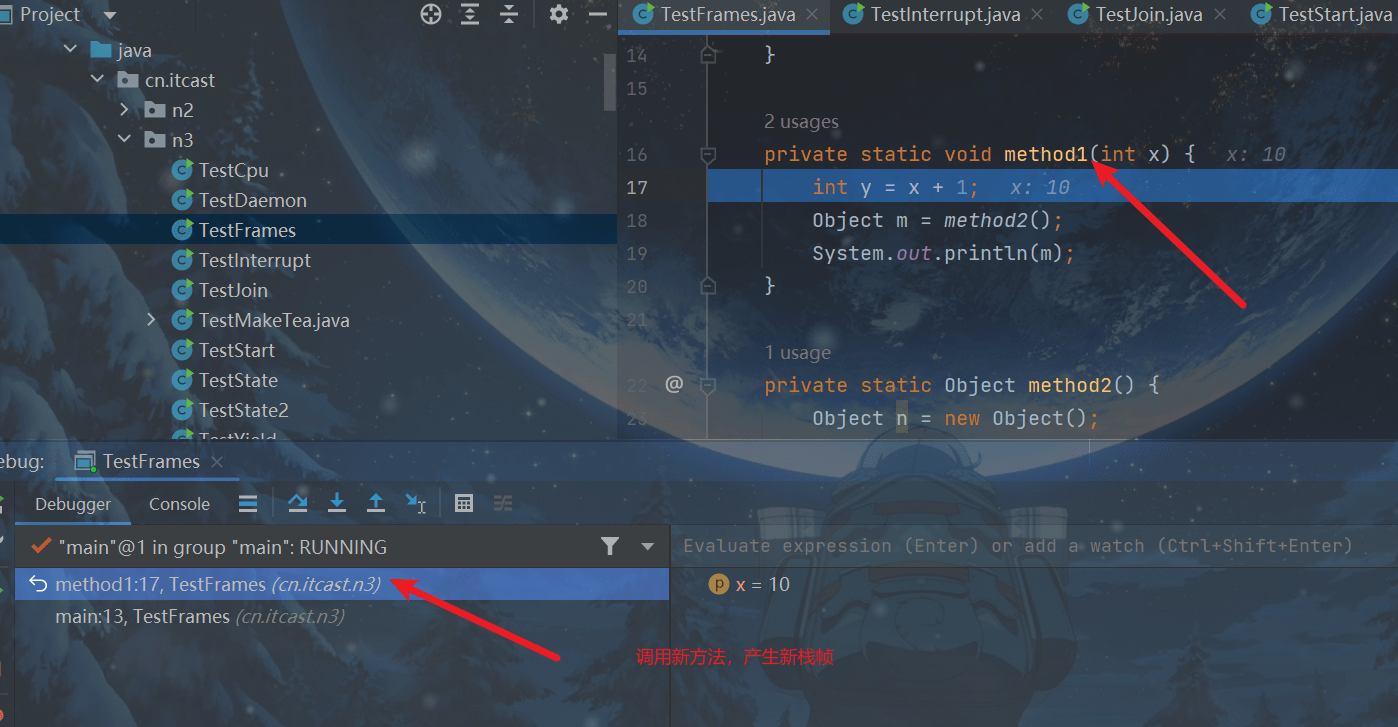Expand the n2 package folder

125,110
